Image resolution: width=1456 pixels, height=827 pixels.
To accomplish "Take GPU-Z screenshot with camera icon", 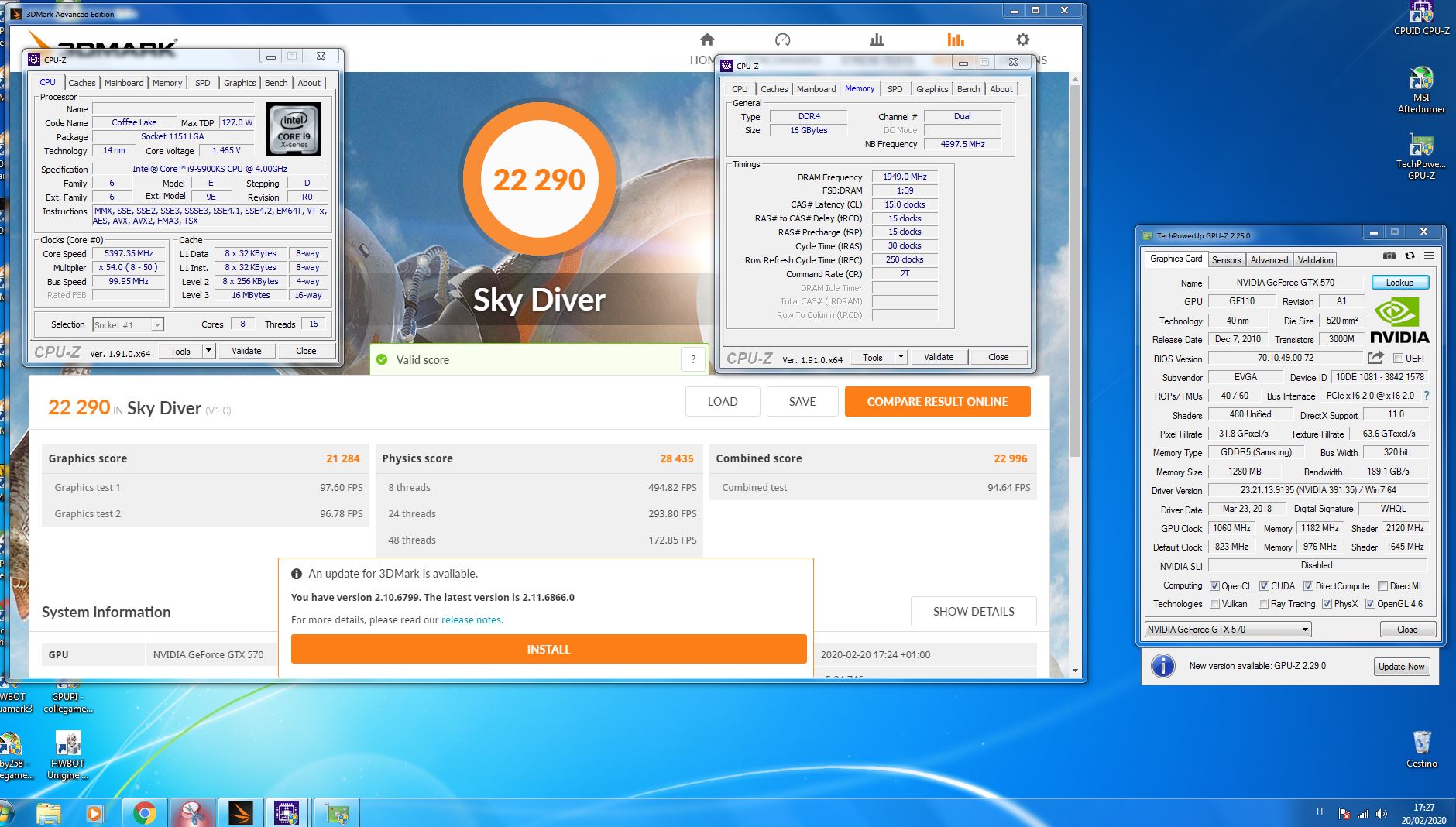I will (x=1389, y=256).
